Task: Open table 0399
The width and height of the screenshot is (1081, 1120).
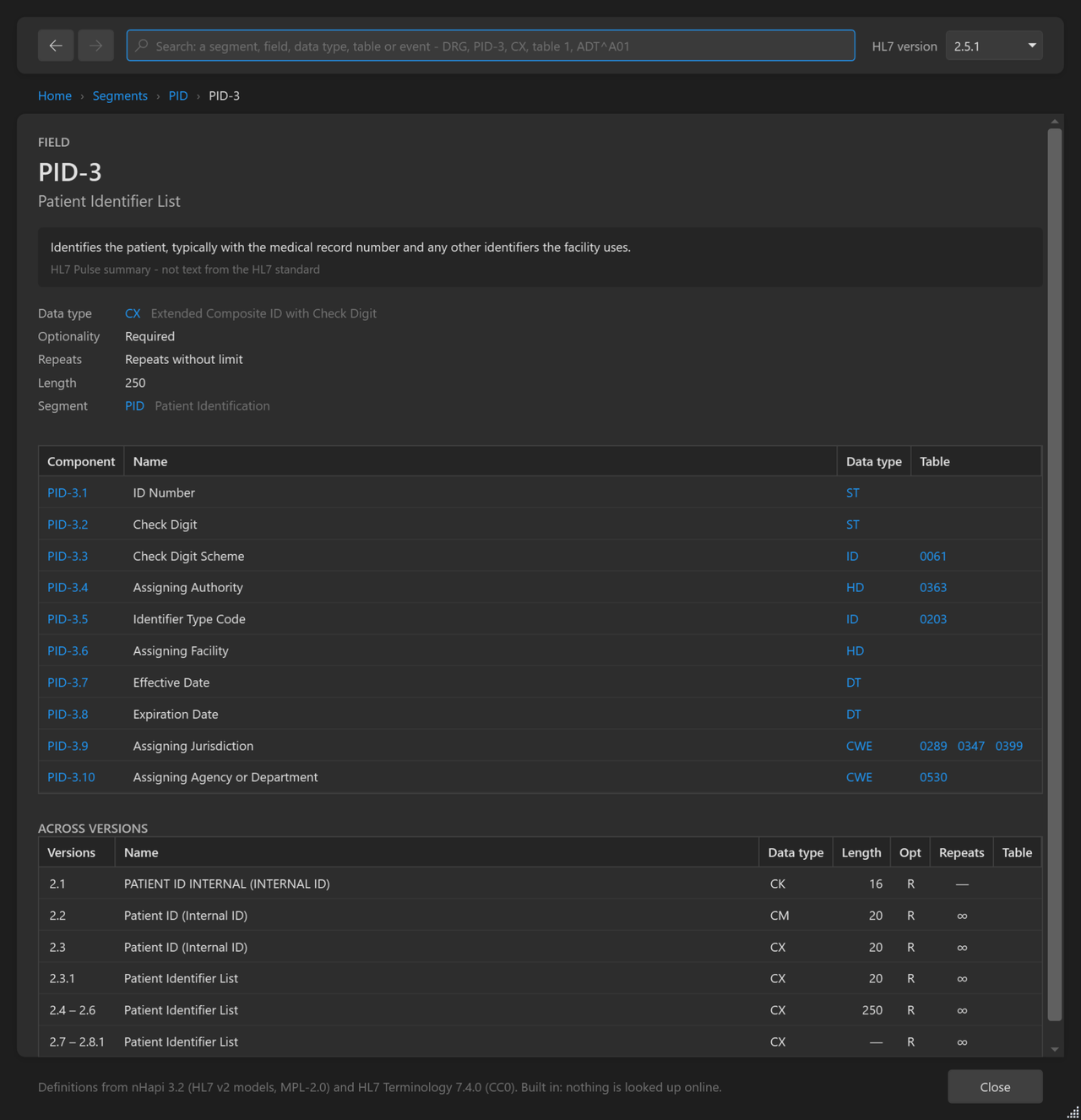Action: click(x=1008, y=746)
